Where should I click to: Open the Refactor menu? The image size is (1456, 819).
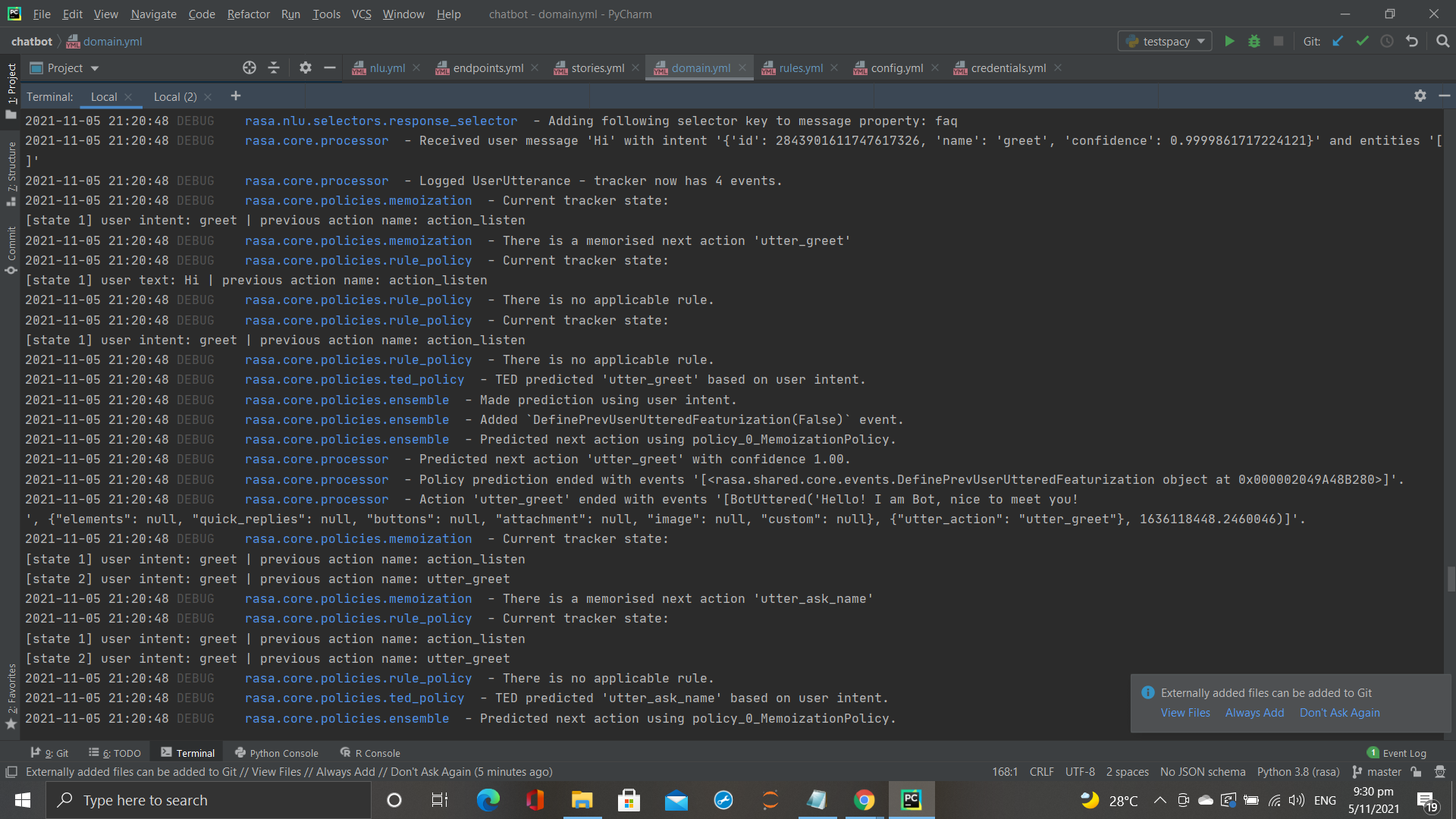pyautogui.click(x=248, y=14)
